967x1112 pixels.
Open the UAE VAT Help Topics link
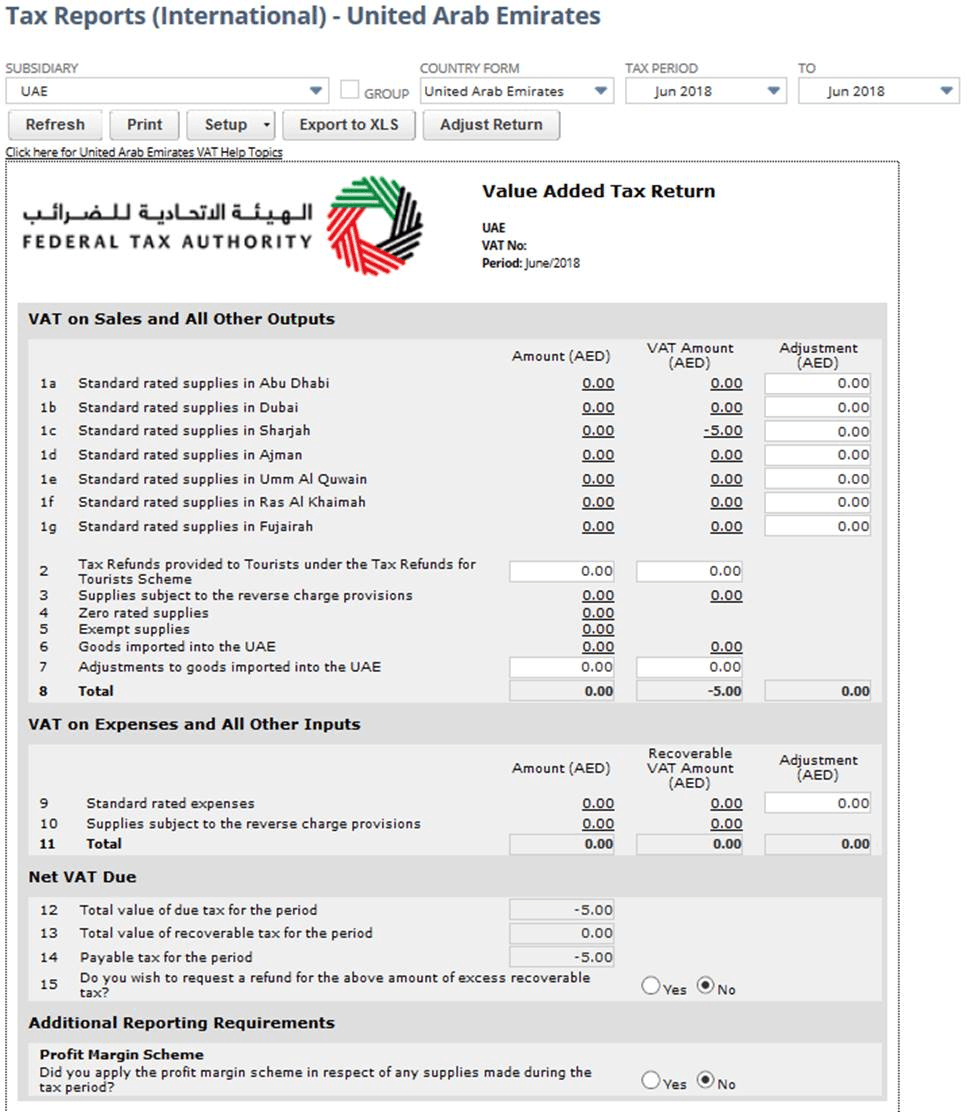(144, 152)
